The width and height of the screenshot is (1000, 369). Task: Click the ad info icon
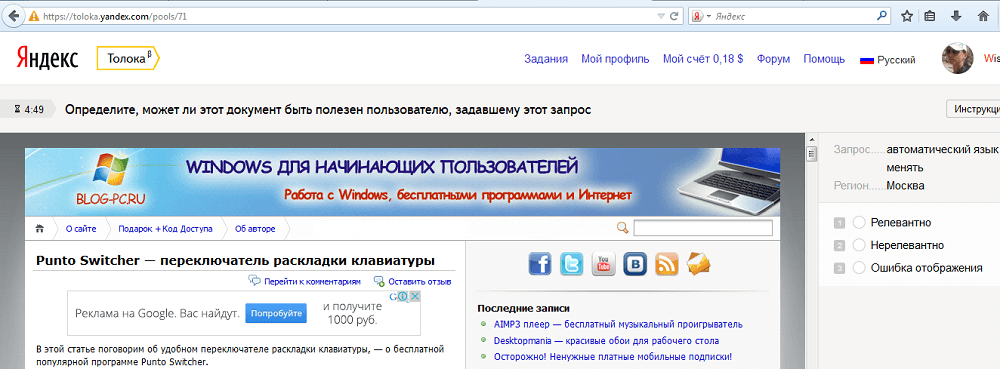coord(403,296)
